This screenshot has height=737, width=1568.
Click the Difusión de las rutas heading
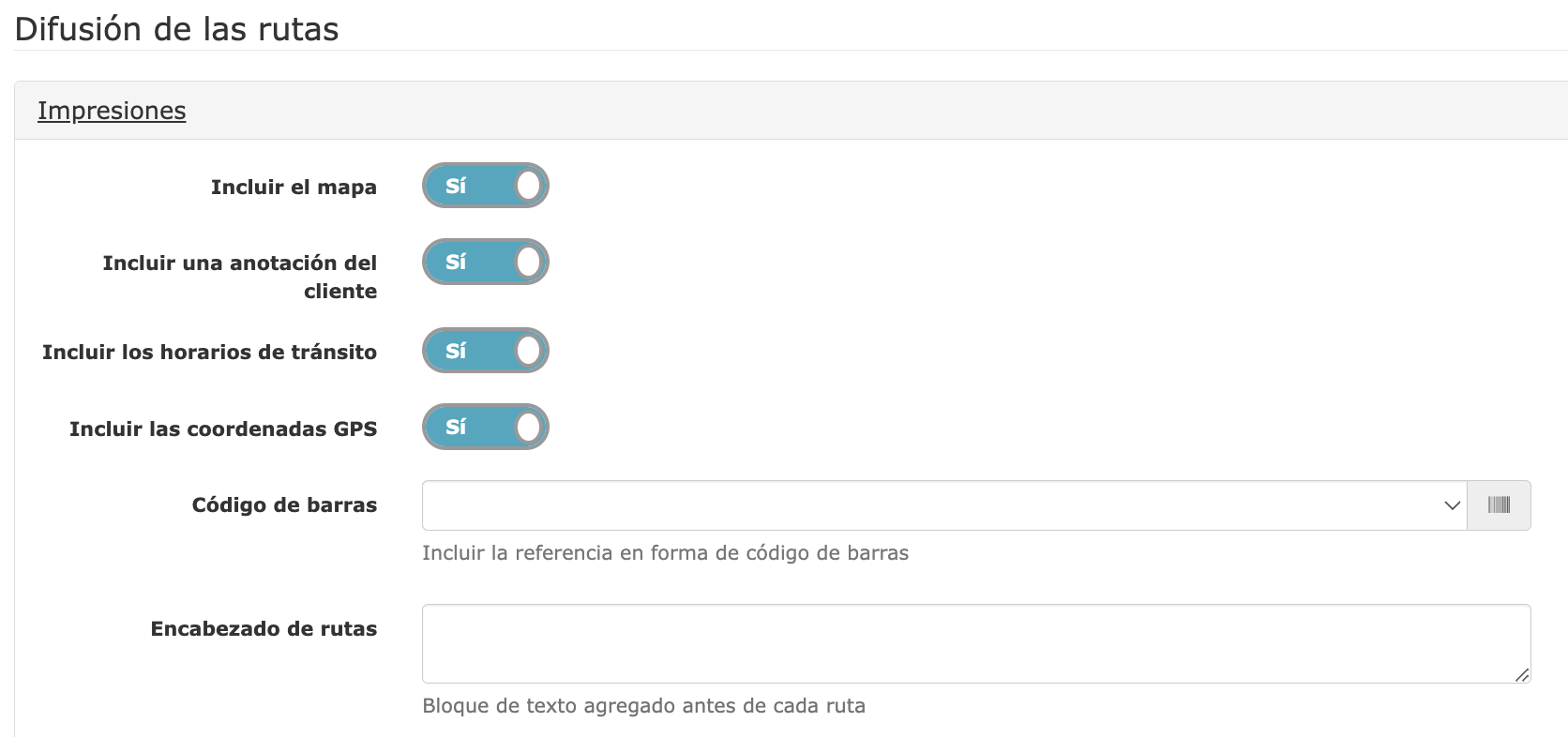tap(176, 29)
